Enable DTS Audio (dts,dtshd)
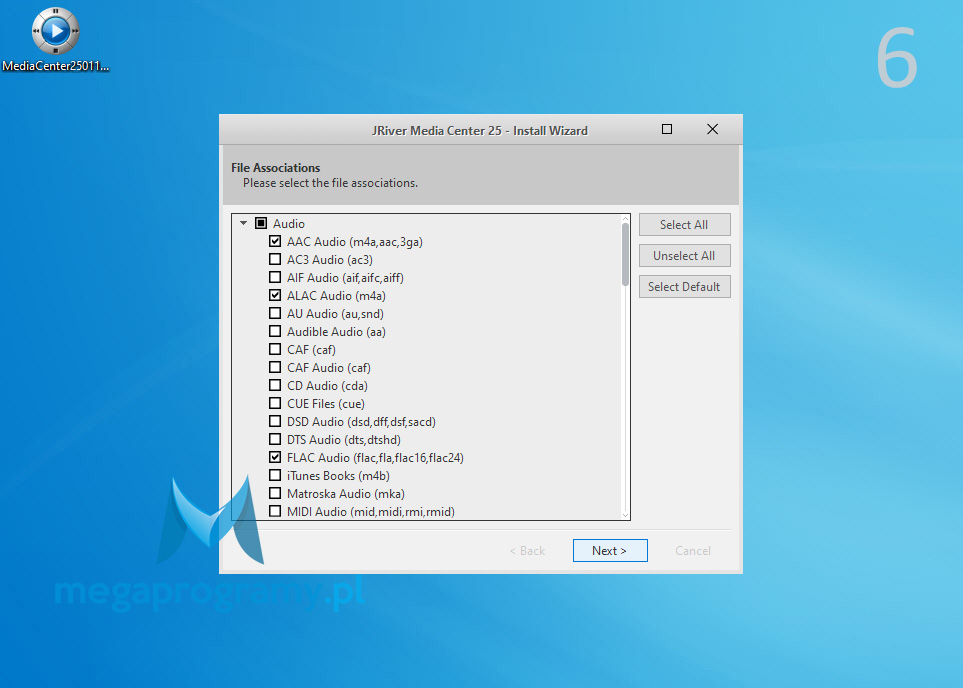This screenshot has width=963, height=688. 275,439
